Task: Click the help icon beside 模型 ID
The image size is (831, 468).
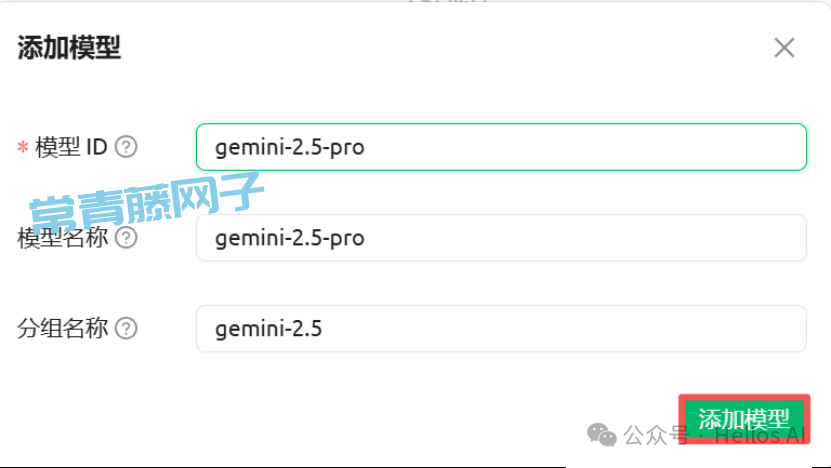Action: click(x=126, y=147)
